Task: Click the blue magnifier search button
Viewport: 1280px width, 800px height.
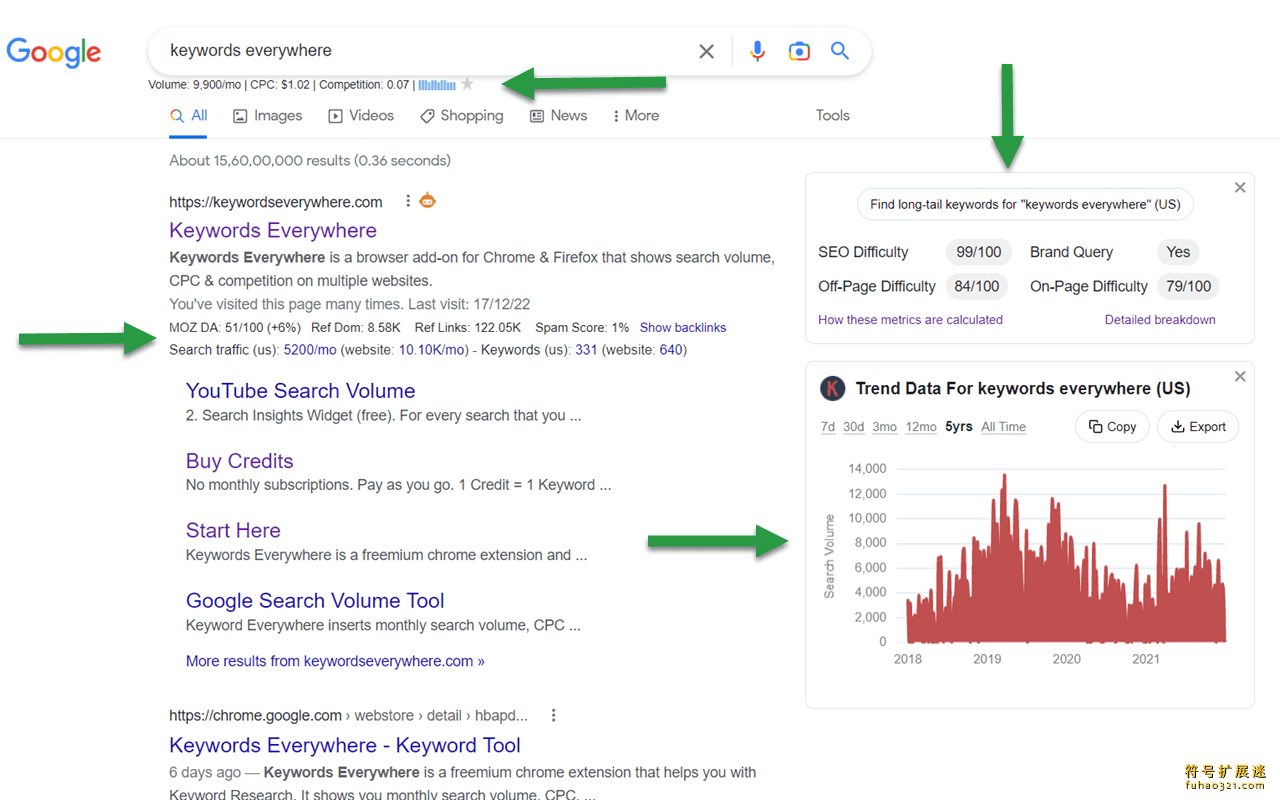Action: tap(840, 51)
